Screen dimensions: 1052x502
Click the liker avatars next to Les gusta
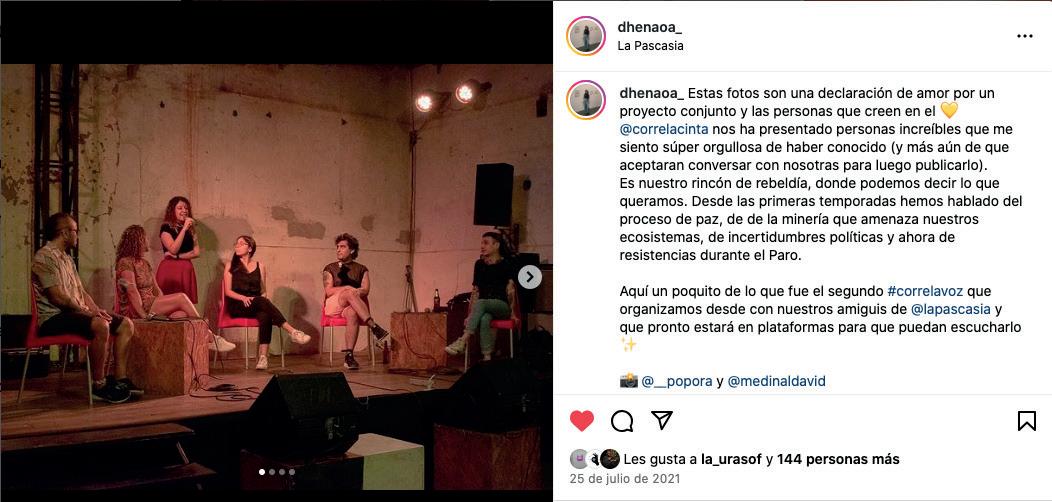(x=594, y=459)
